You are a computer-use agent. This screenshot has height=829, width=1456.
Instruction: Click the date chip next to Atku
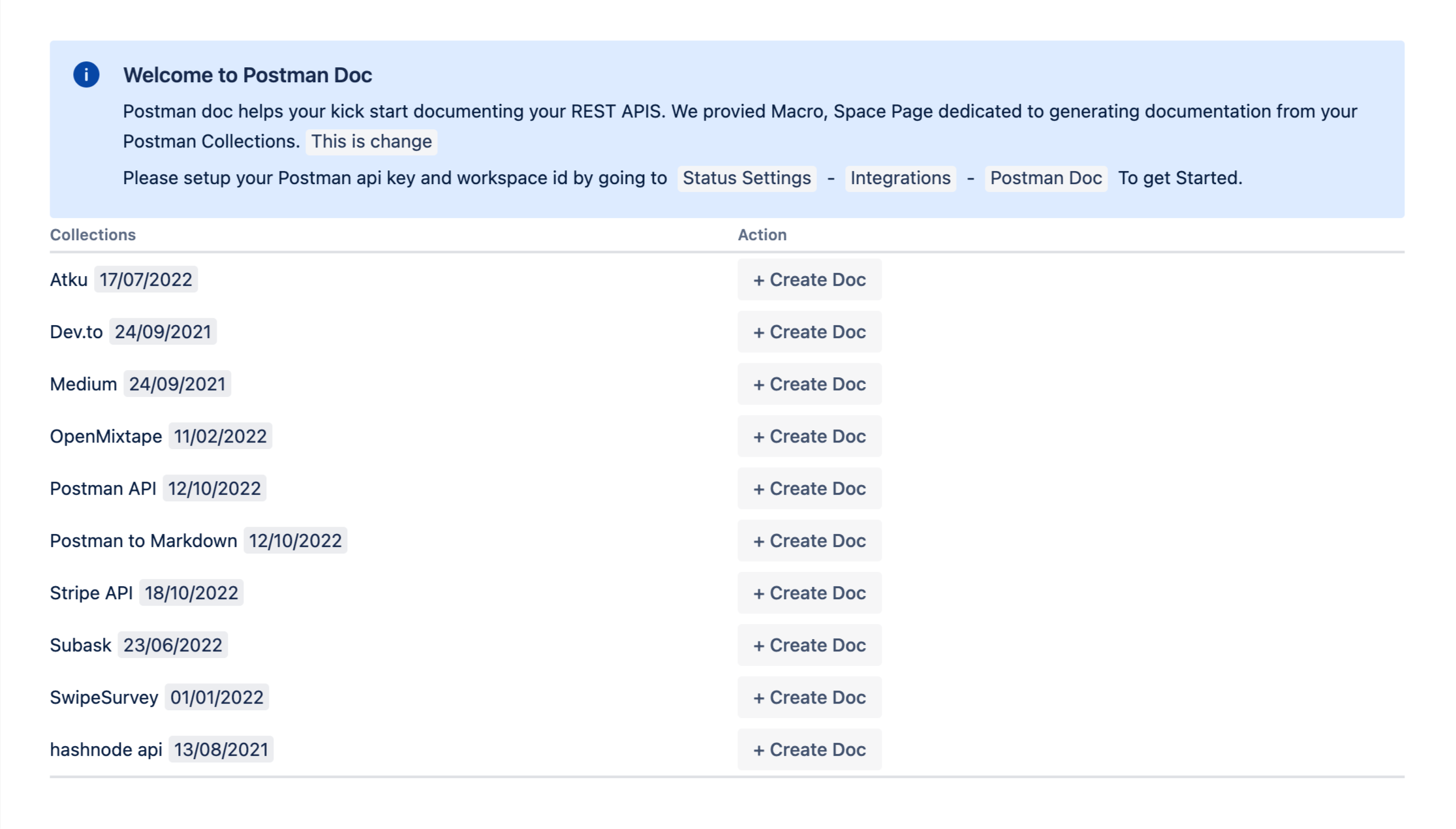(x=145, y=279)
